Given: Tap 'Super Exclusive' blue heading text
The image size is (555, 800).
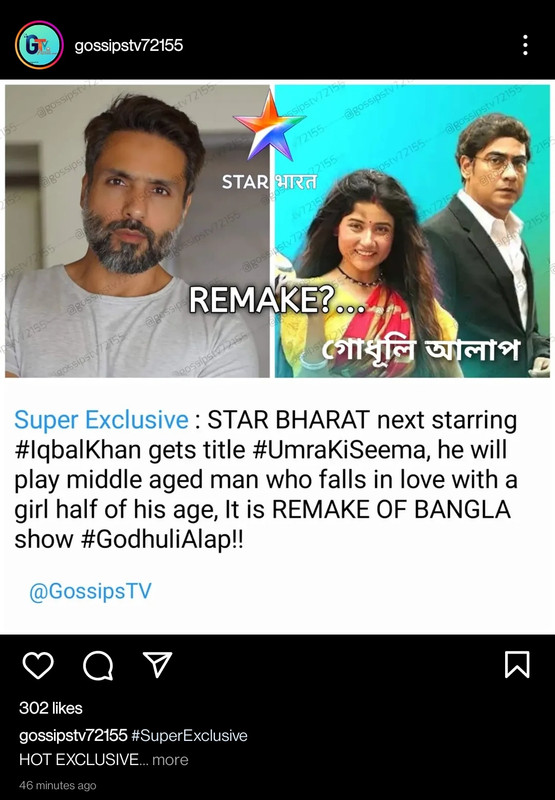Looking at the screenshot, I should 102,420.
